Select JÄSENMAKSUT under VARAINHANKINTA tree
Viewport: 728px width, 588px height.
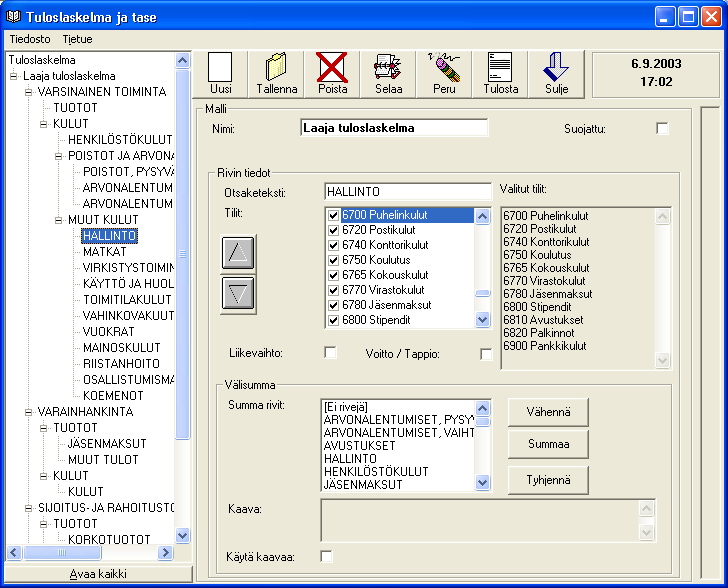pos(107,444)
